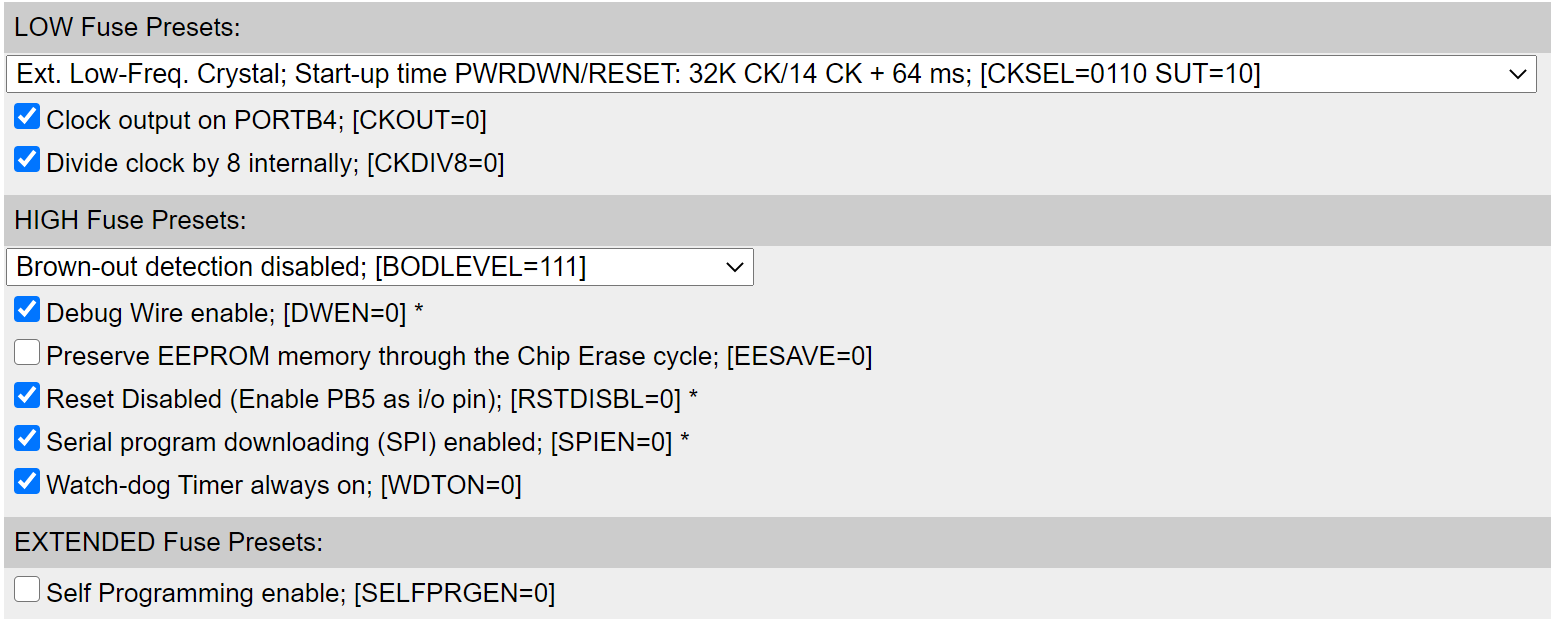The height and width of the screenshot is (619, 1551).
Task: Disable the Debug Wire enable checkbox
Action: (27, 311)
